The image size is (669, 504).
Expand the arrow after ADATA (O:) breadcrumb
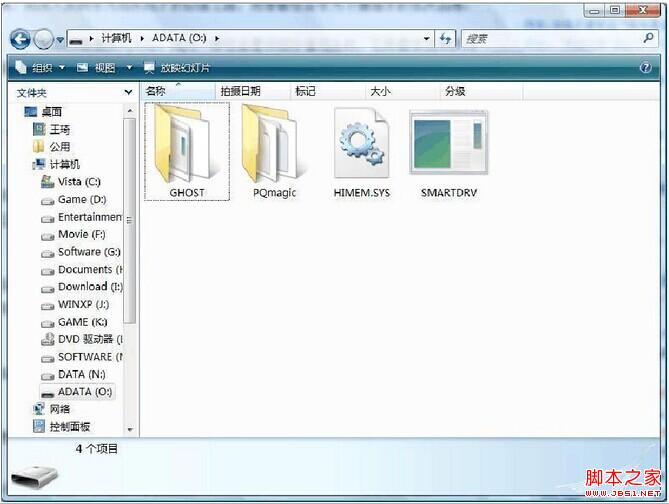point(217,39)
